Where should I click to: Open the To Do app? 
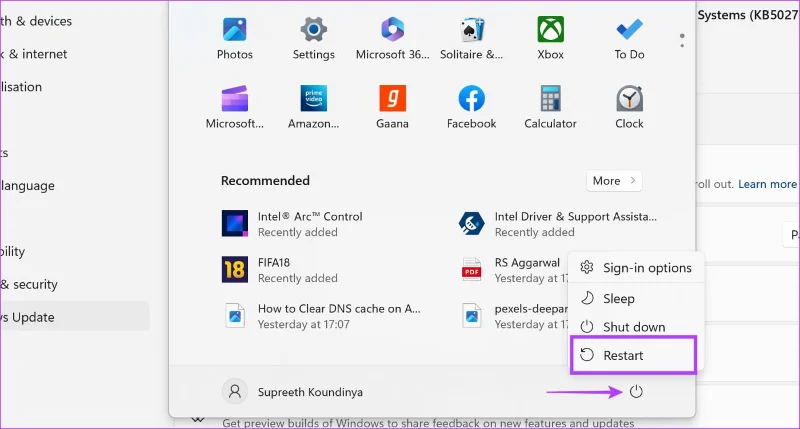[629, 39]
